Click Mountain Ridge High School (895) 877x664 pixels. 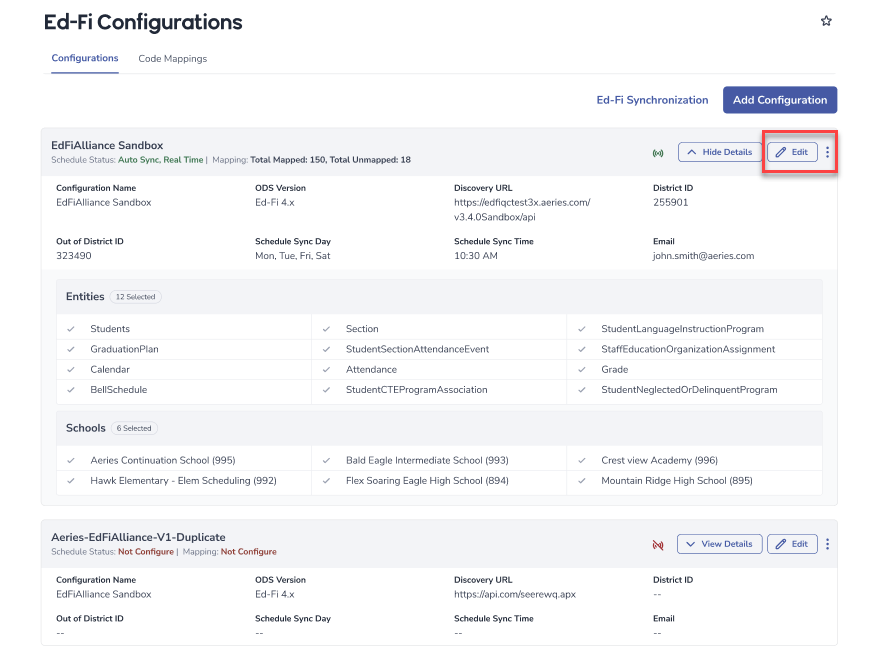(677, 481)
